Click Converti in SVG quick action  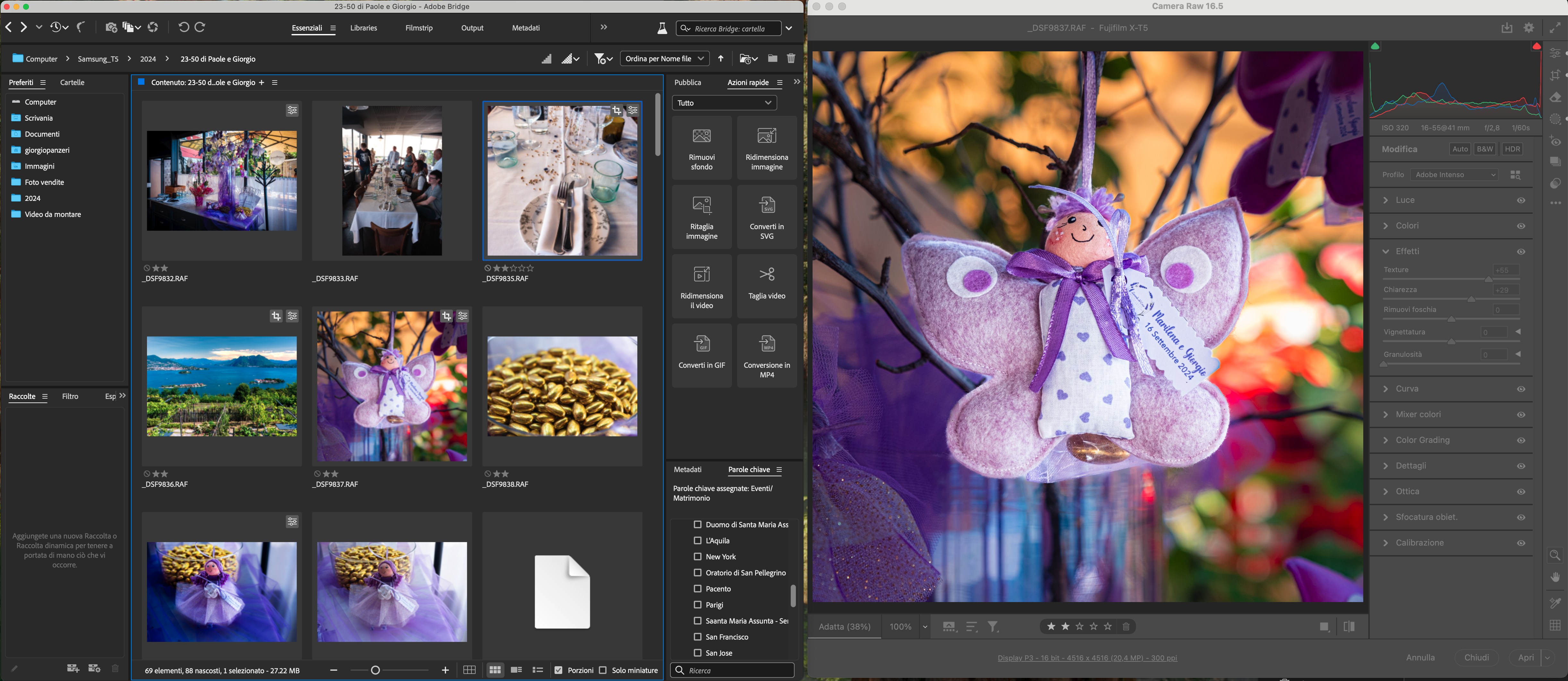(x=766, y=217)
